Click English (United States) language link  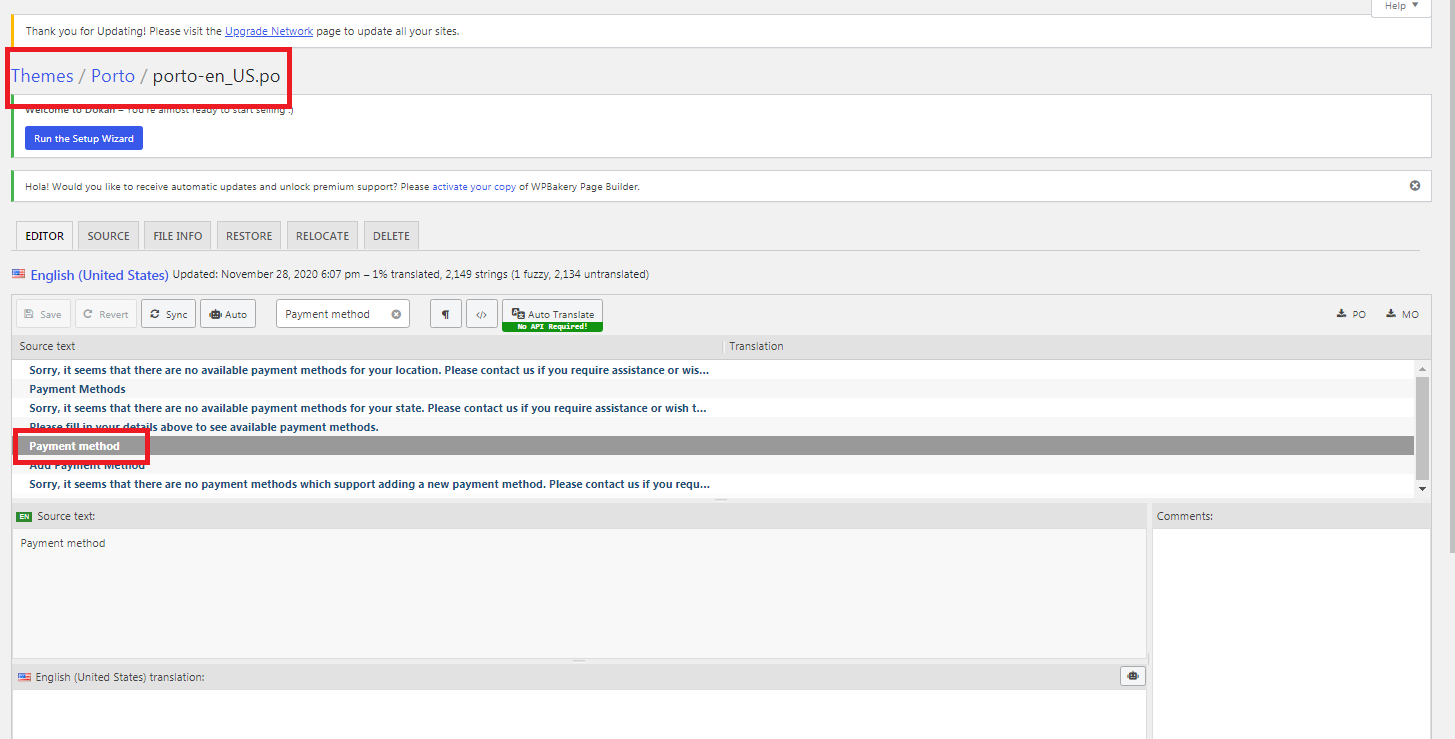[x=99, y=275]
